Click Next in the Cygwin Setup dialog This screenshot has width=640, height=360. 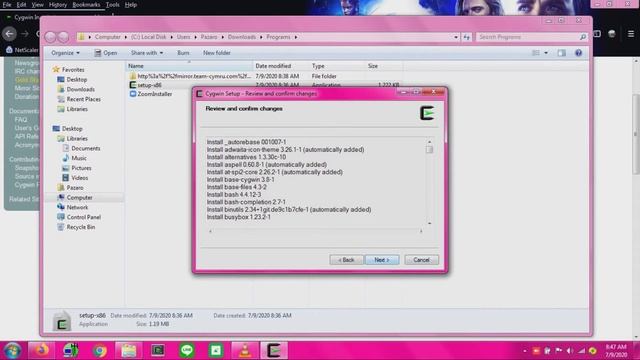click(x=382, y=260)
